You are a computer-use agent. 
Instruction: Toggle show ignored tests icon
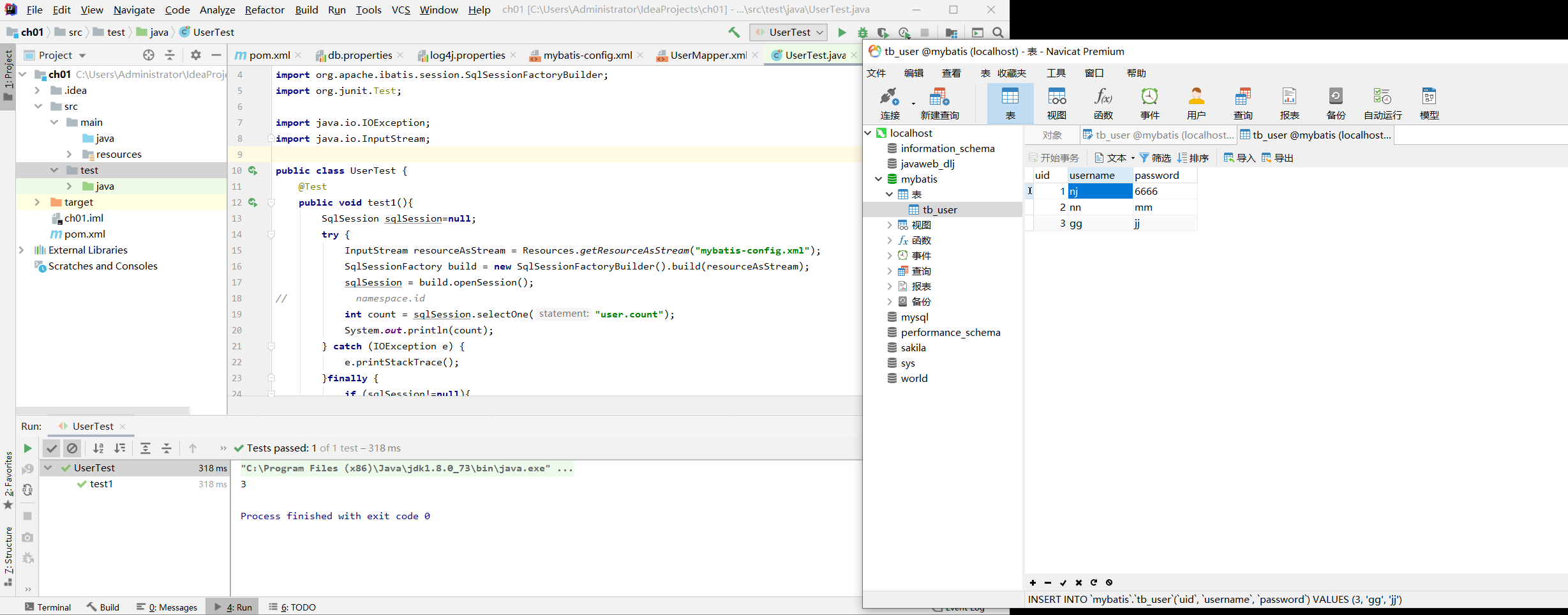72,448
